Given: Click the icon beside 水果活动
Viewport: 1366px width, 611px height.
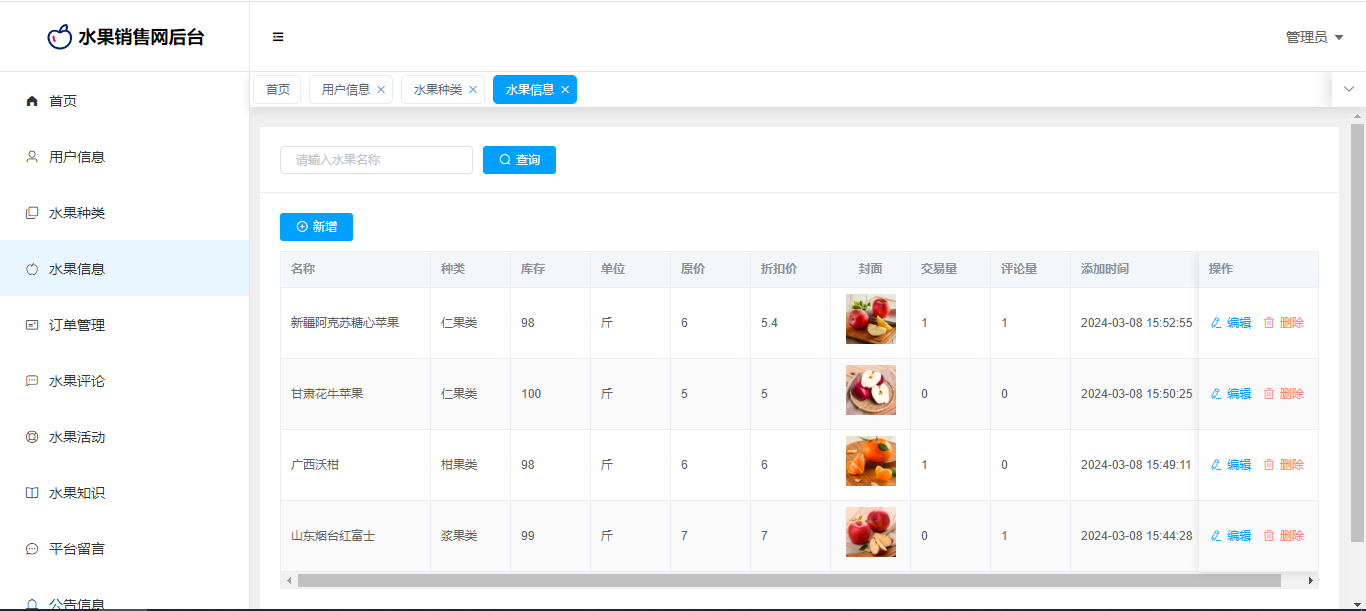Looking at the screenshot, I should click(32, 437).
